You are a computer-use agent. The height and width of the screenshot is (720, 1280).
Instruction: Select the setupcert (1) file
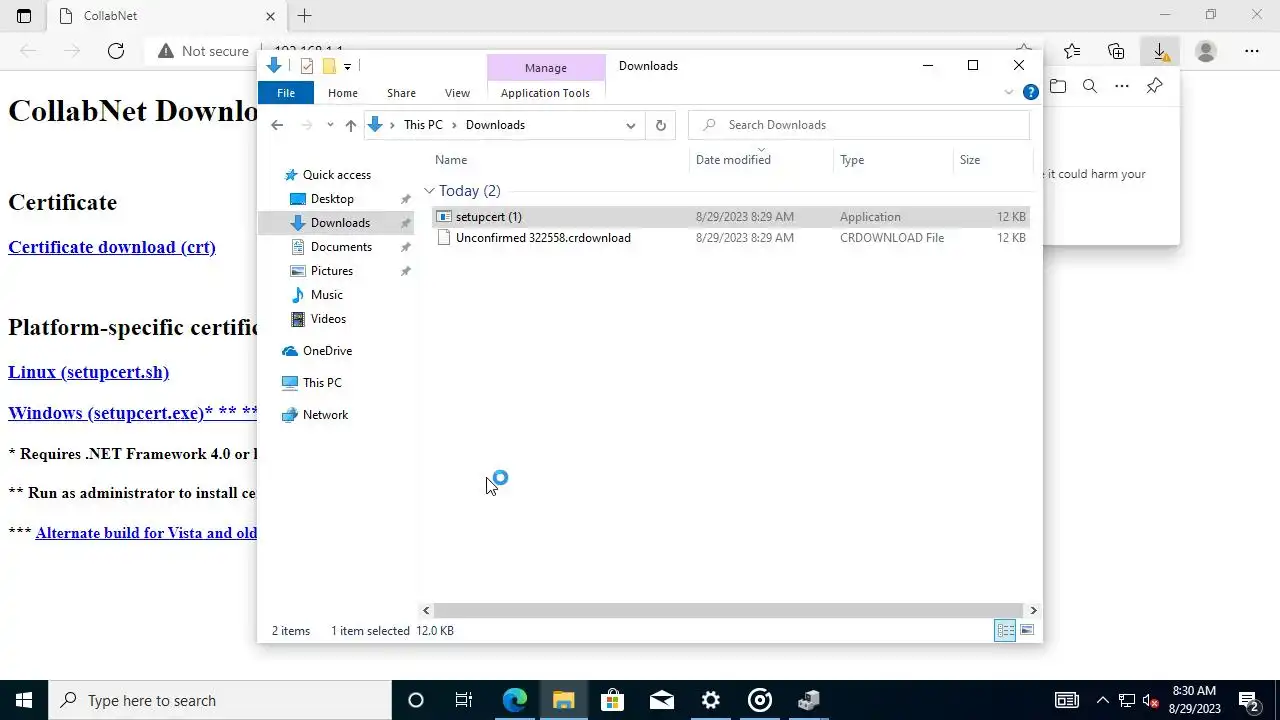(x=731, y=217)
